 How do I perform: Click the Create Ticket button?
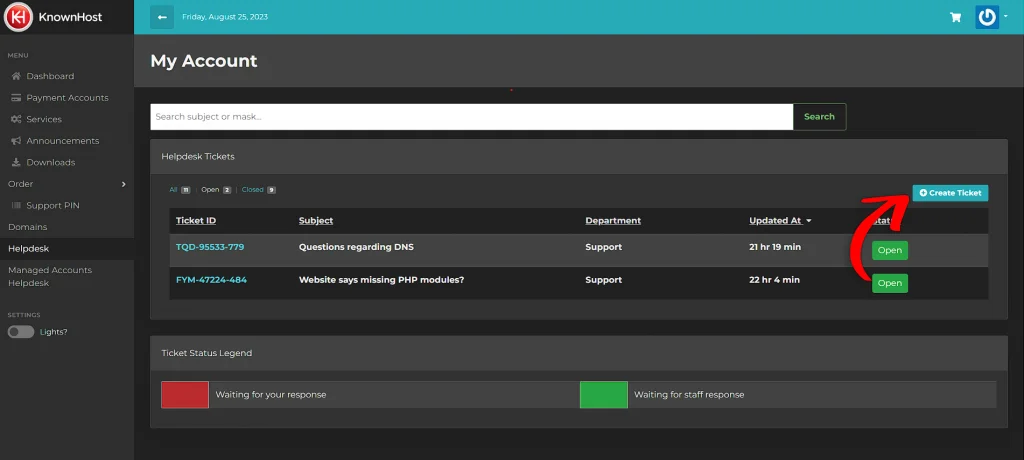[950, 193]
